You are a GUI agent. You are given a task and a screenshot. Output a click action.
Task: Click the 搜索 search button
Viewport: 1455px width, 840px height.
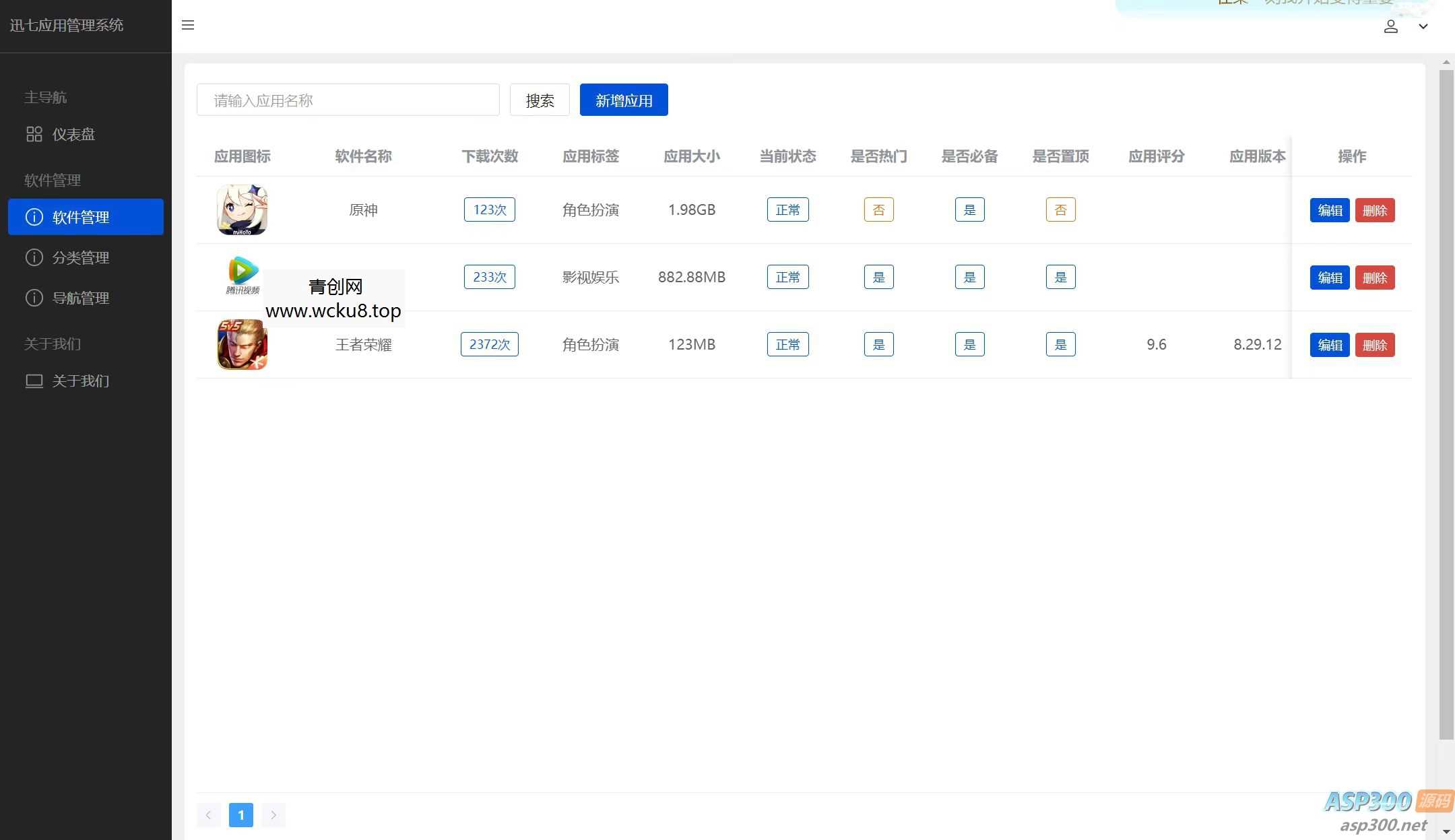pos(539,100)
